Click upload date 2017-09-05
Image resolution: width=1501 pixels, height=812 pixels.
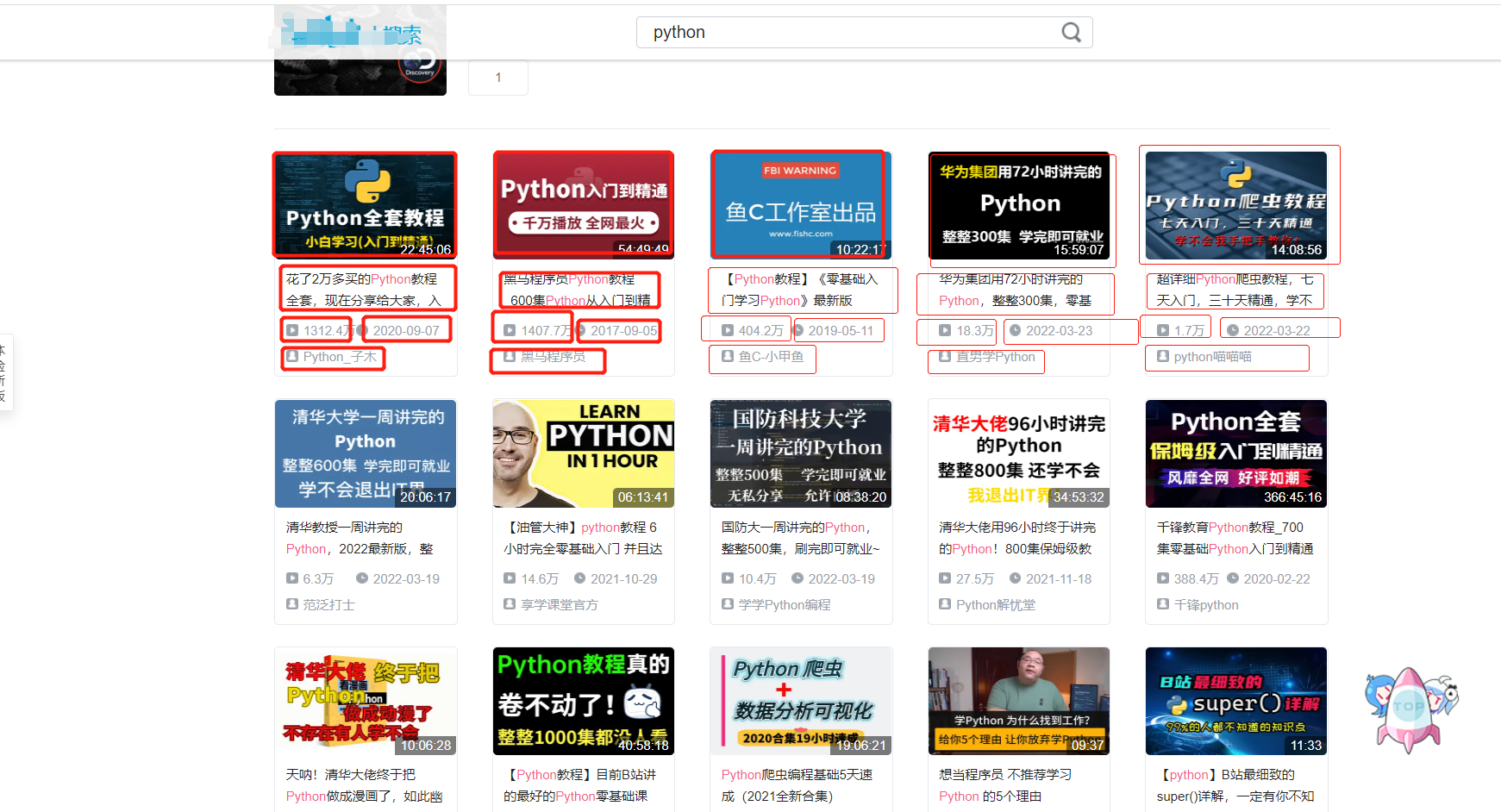[x=624, y=331]
